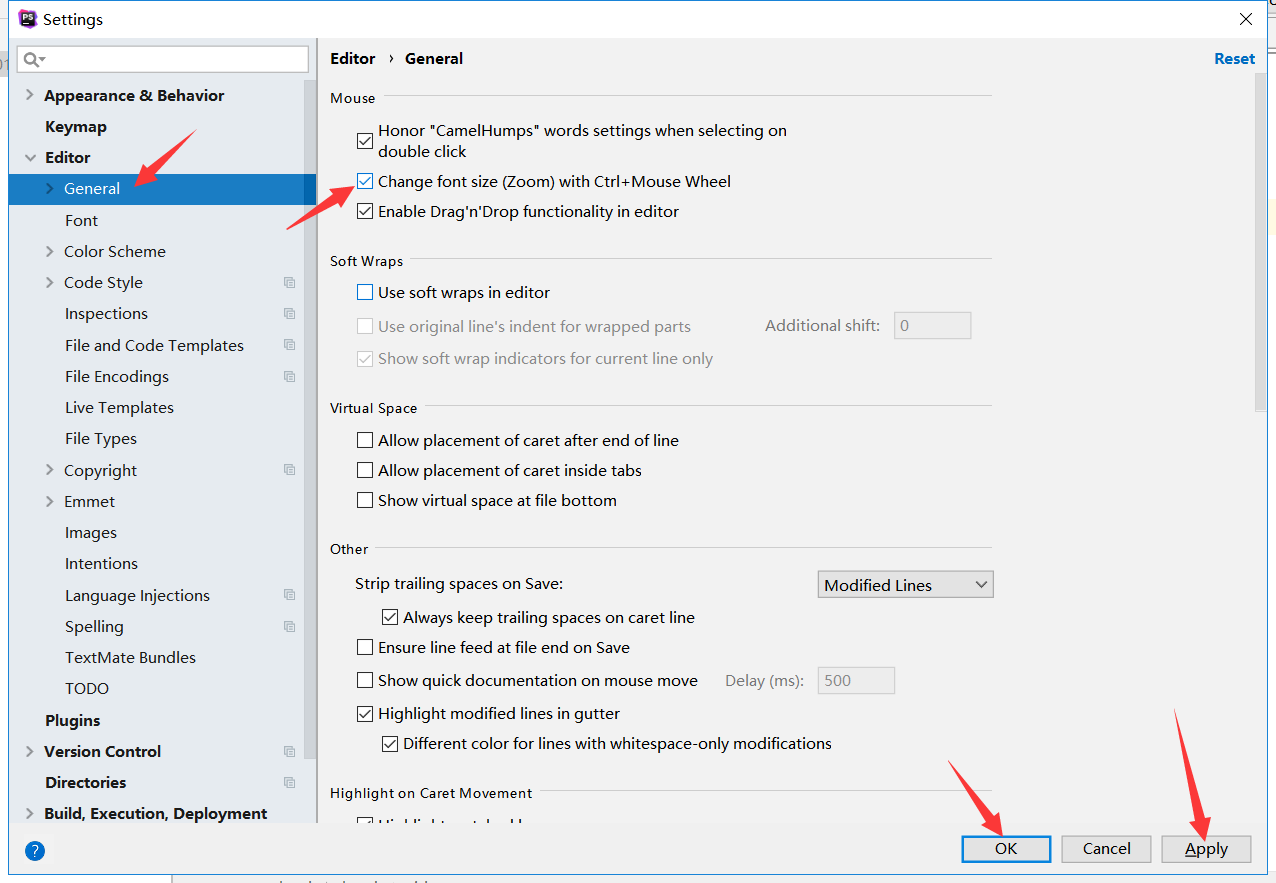1276x883 pixels.
Task: Collapse the Editor tree node
Action: (x=30, y=158)
